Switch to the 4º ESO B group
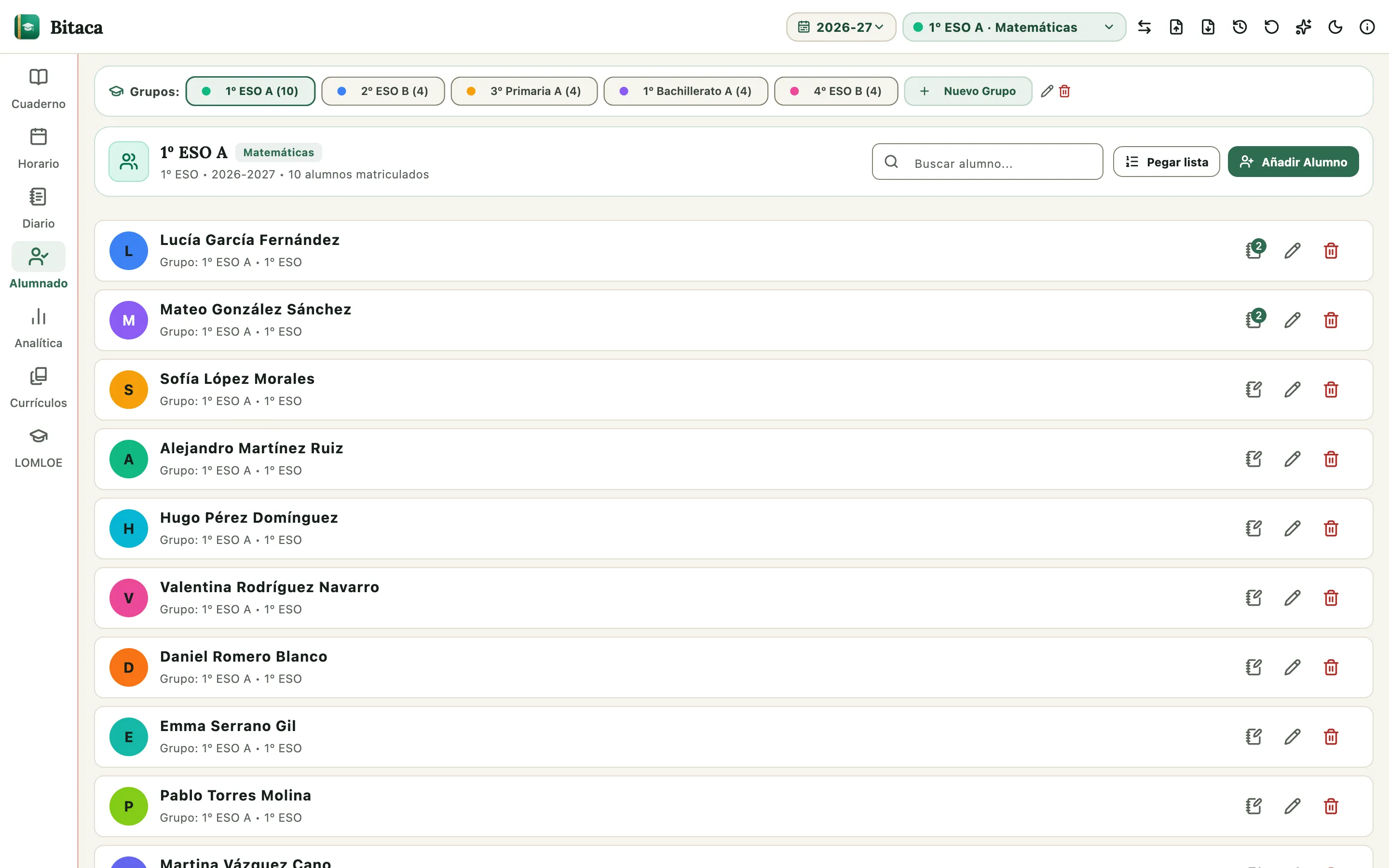Screen dimensions: 1389x868 click(x=836, y=91)
